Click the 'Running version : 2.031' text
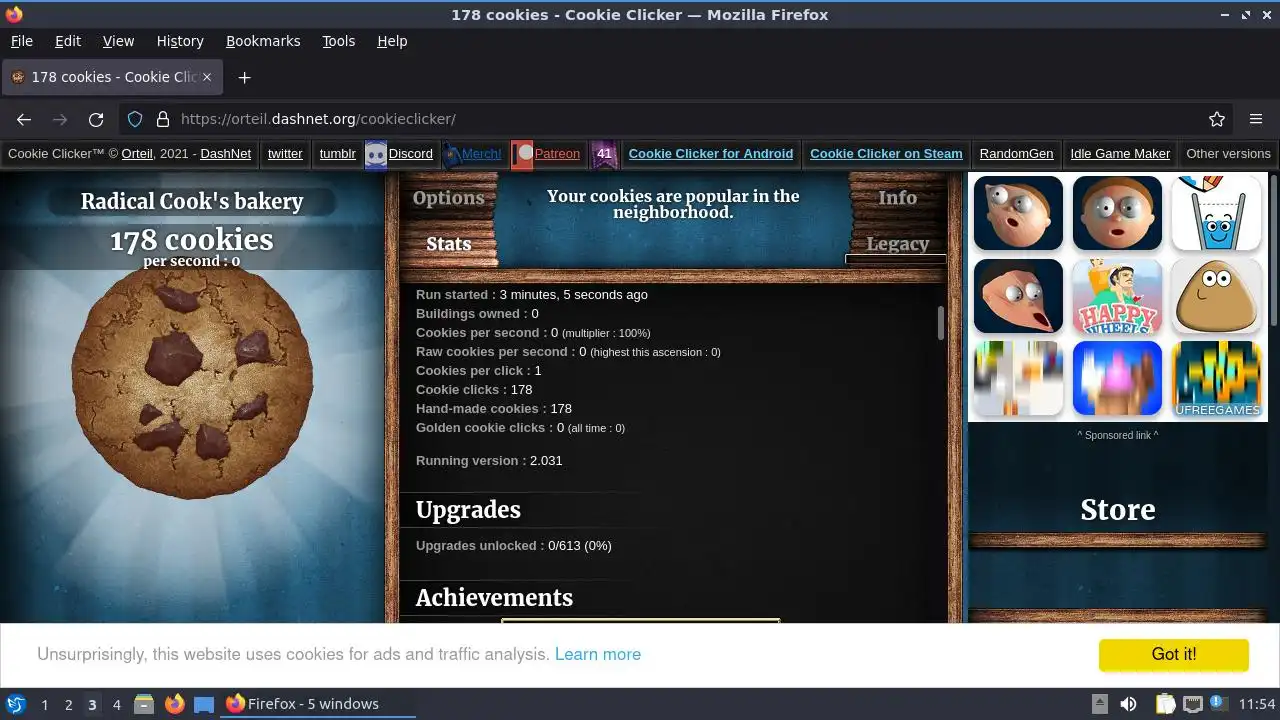 489,461
